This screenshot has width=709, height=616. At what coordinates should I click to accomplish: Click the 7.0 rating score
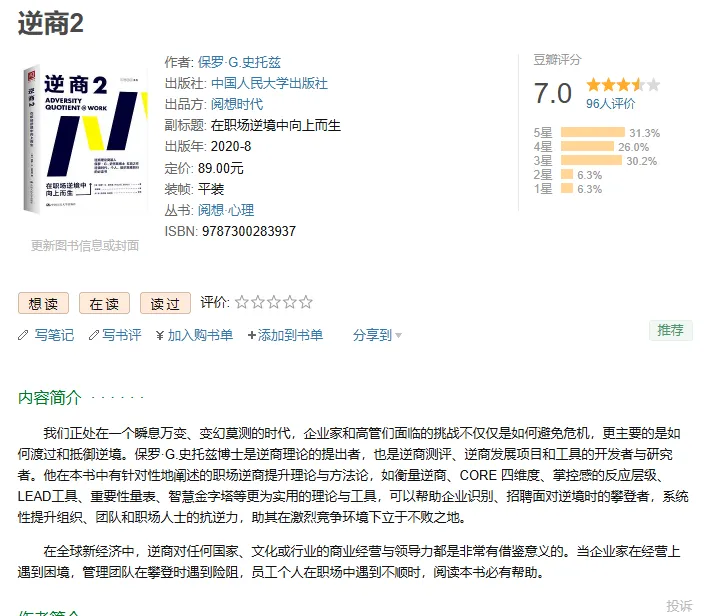553,93
